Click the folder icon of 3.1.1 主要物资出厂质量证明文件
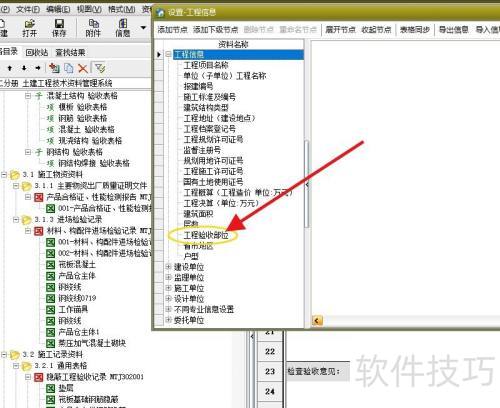 coord(27,186)
